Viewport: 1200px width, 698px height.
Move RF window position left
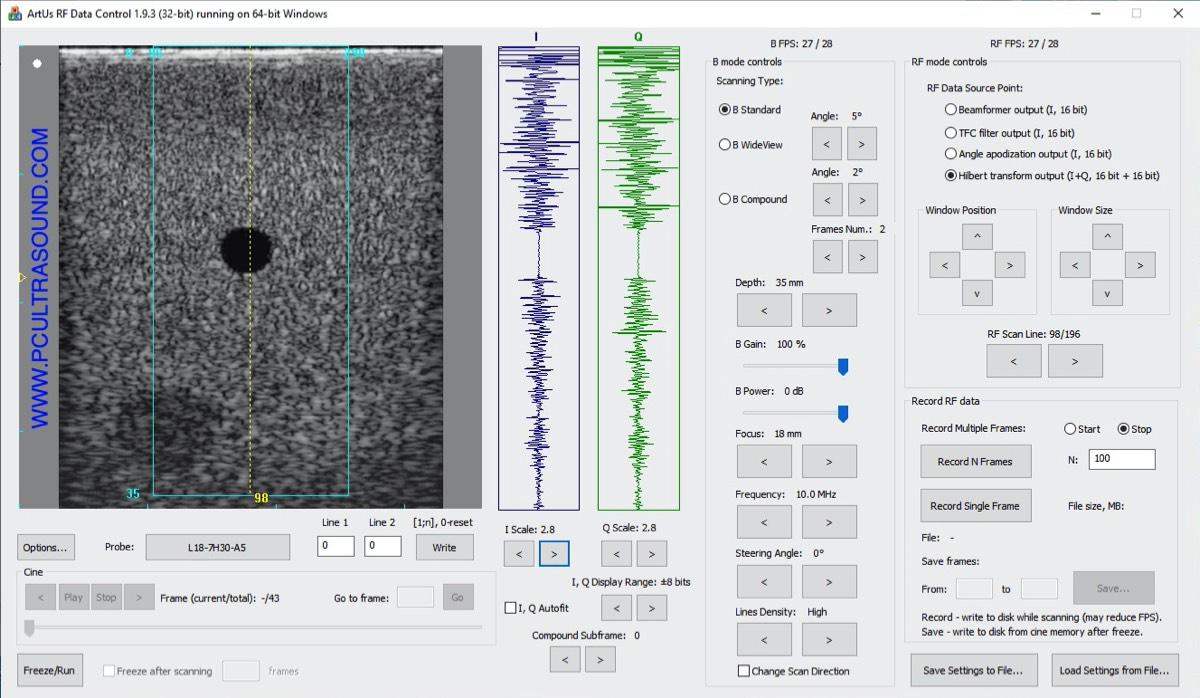[945, 265]
